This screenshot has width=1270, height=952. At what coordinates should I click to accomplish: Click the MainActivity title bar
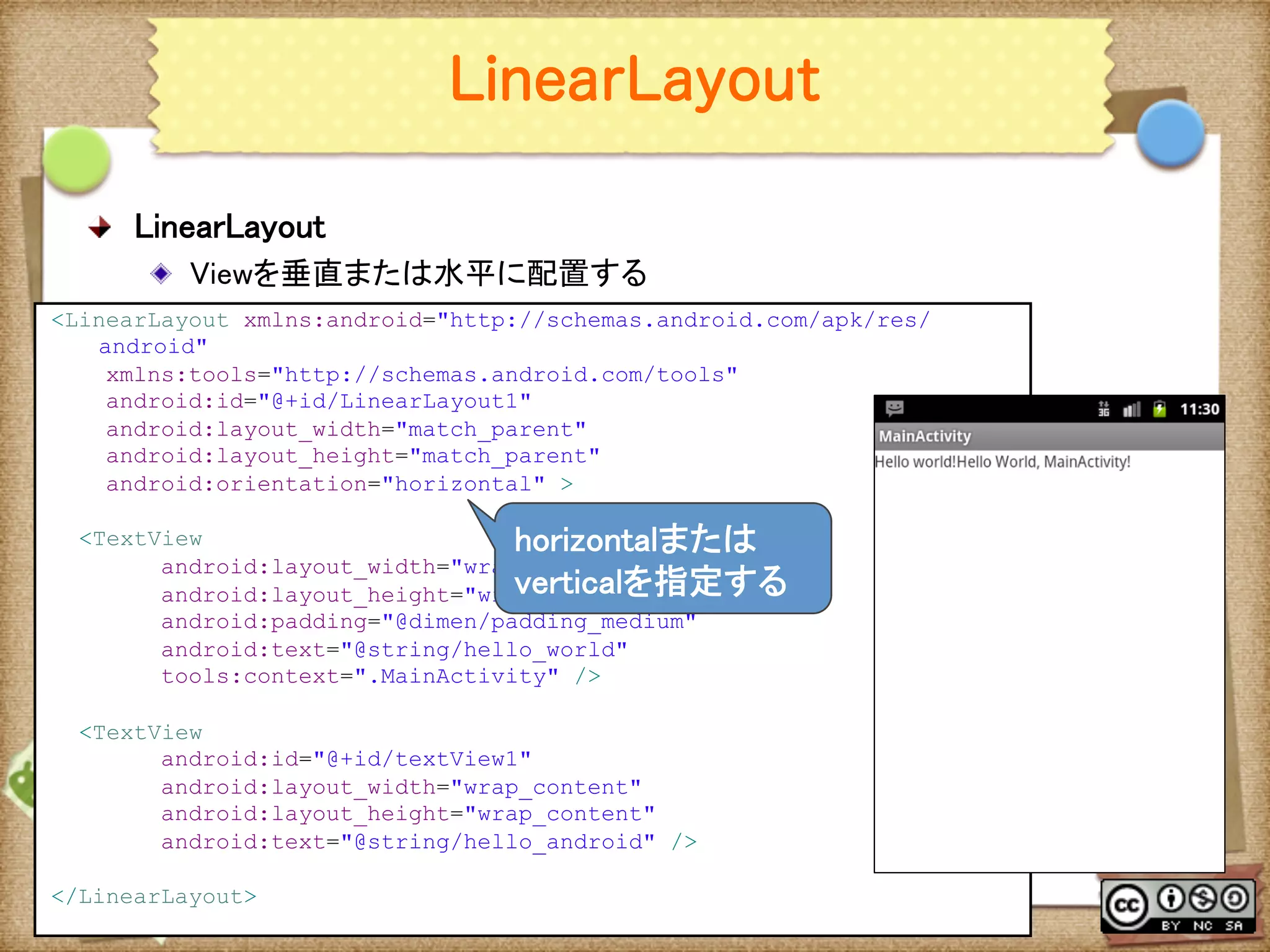pyautogui.click(x=1049, y=436)
